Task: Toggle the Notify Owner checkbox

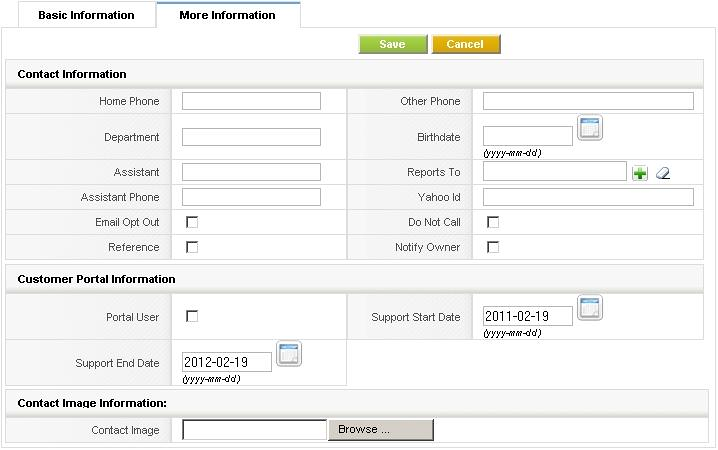Action: point(493,247)
